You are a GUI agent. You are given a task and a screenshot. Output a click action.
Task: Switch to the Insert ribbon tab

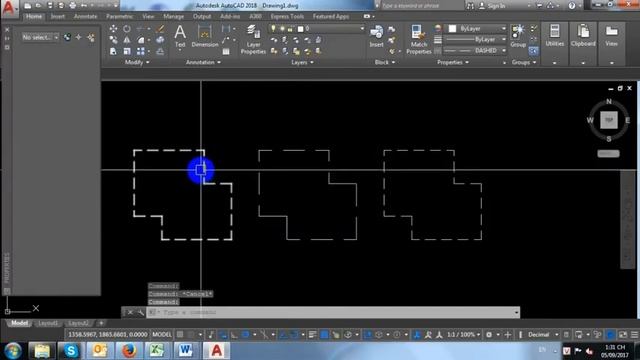click(x=58, y=17)
